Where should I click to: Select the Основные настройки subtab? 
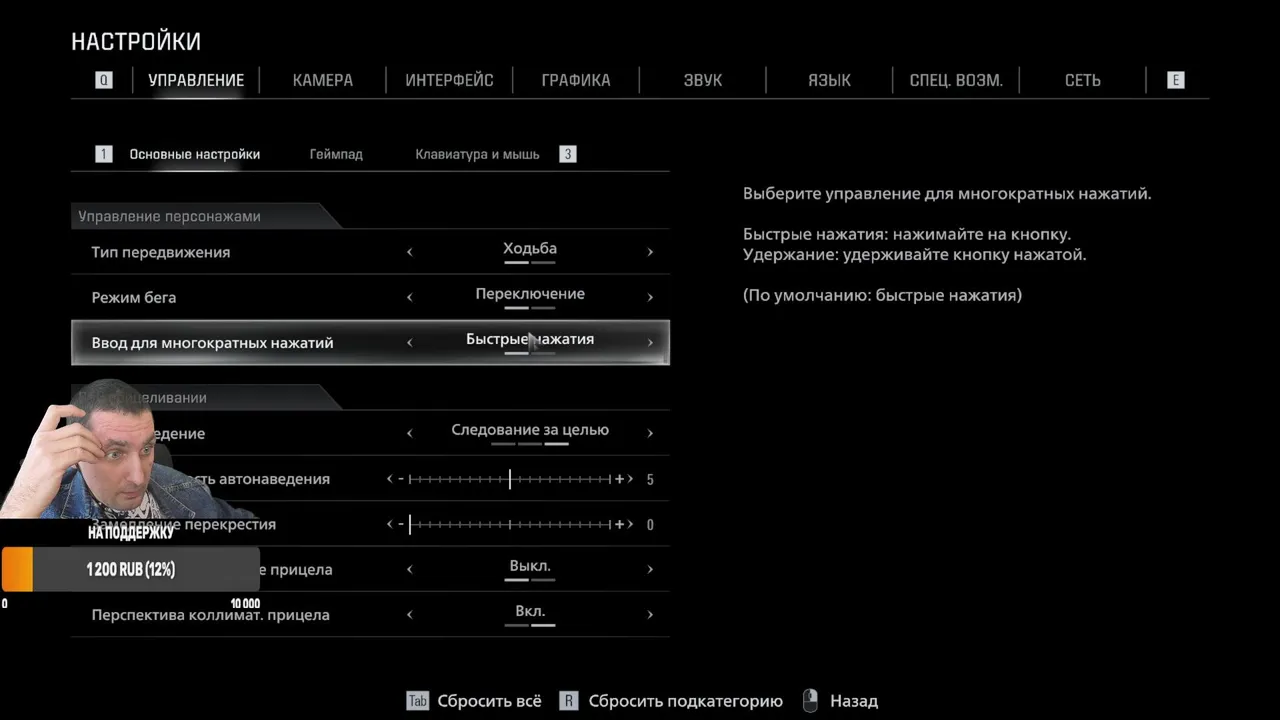[x=195, y=154]
